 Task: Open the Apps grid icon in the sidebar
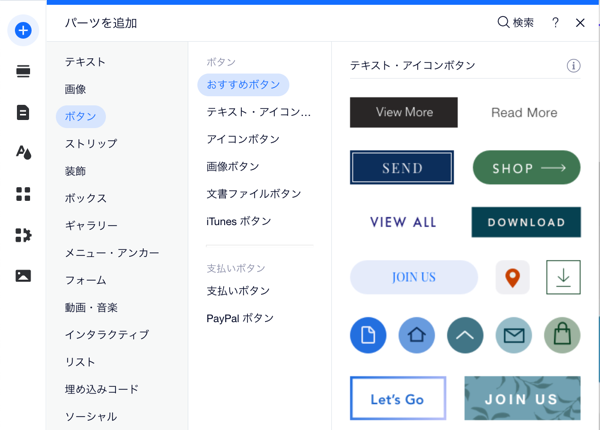click(x=23, y=194)
